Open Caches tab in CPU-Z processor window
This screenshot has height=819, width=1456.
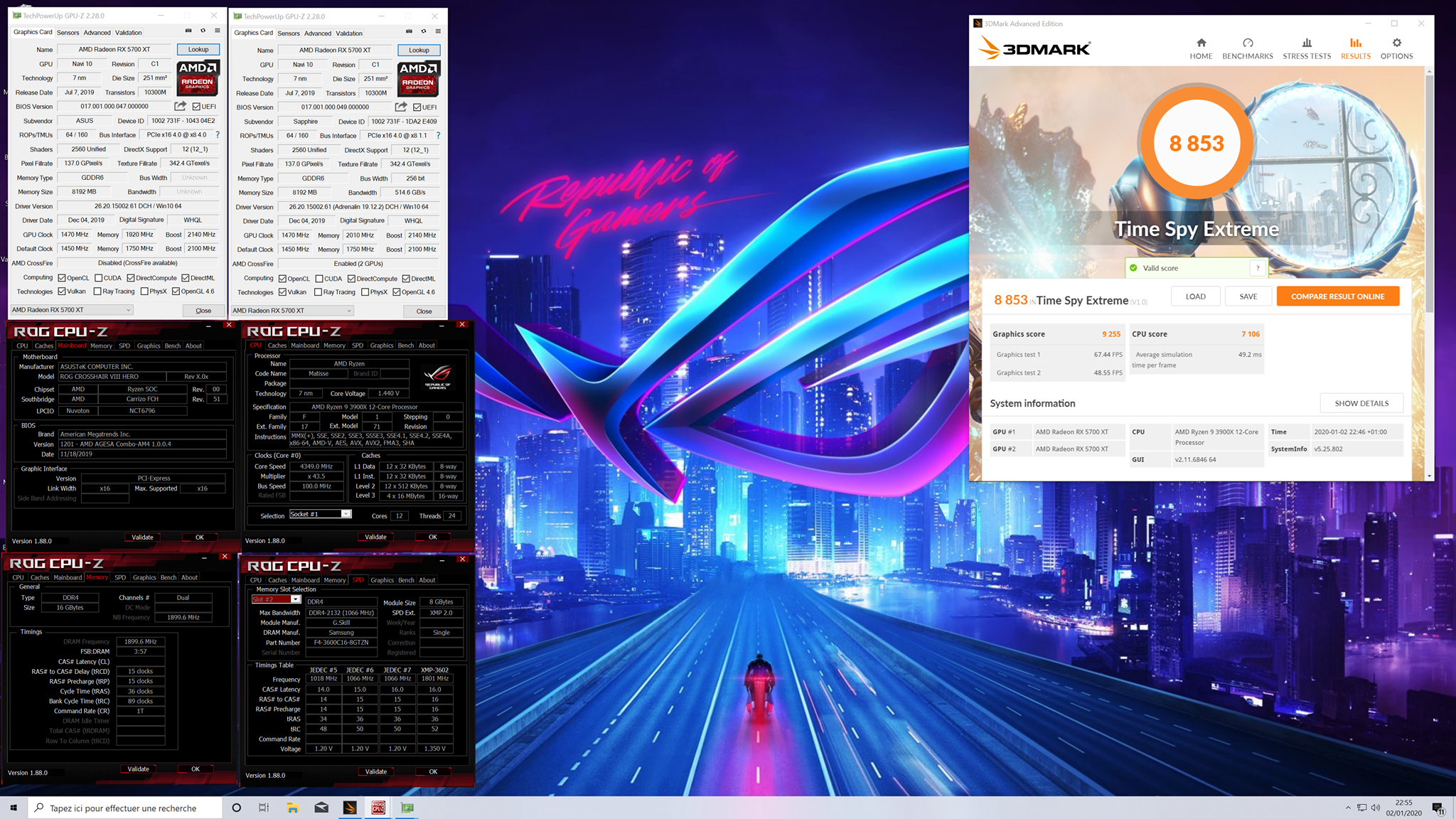(x=277, y=346)
